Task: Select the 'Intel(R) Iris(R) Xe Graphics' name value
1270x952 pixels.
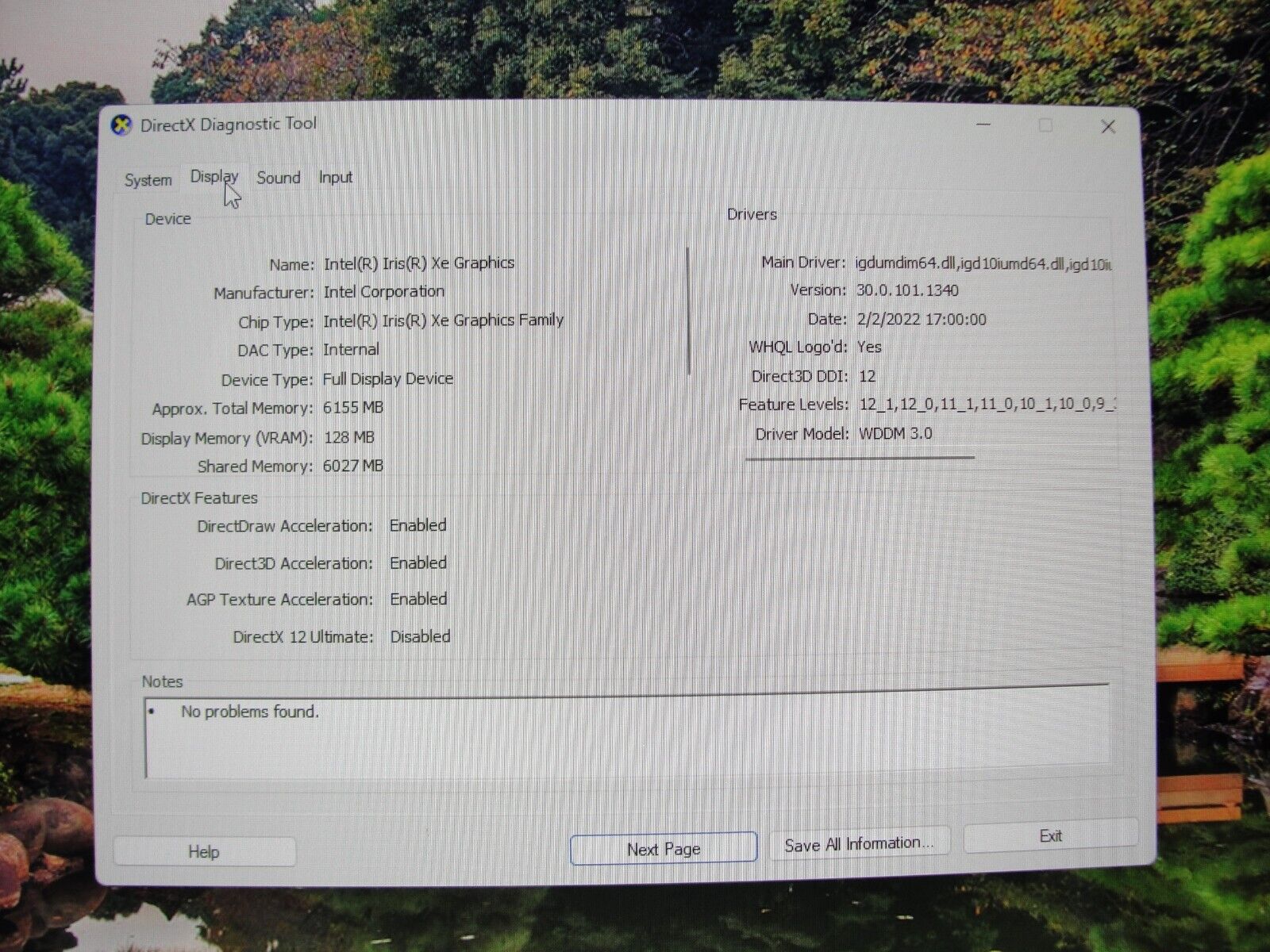Action: tap(419, 263)
